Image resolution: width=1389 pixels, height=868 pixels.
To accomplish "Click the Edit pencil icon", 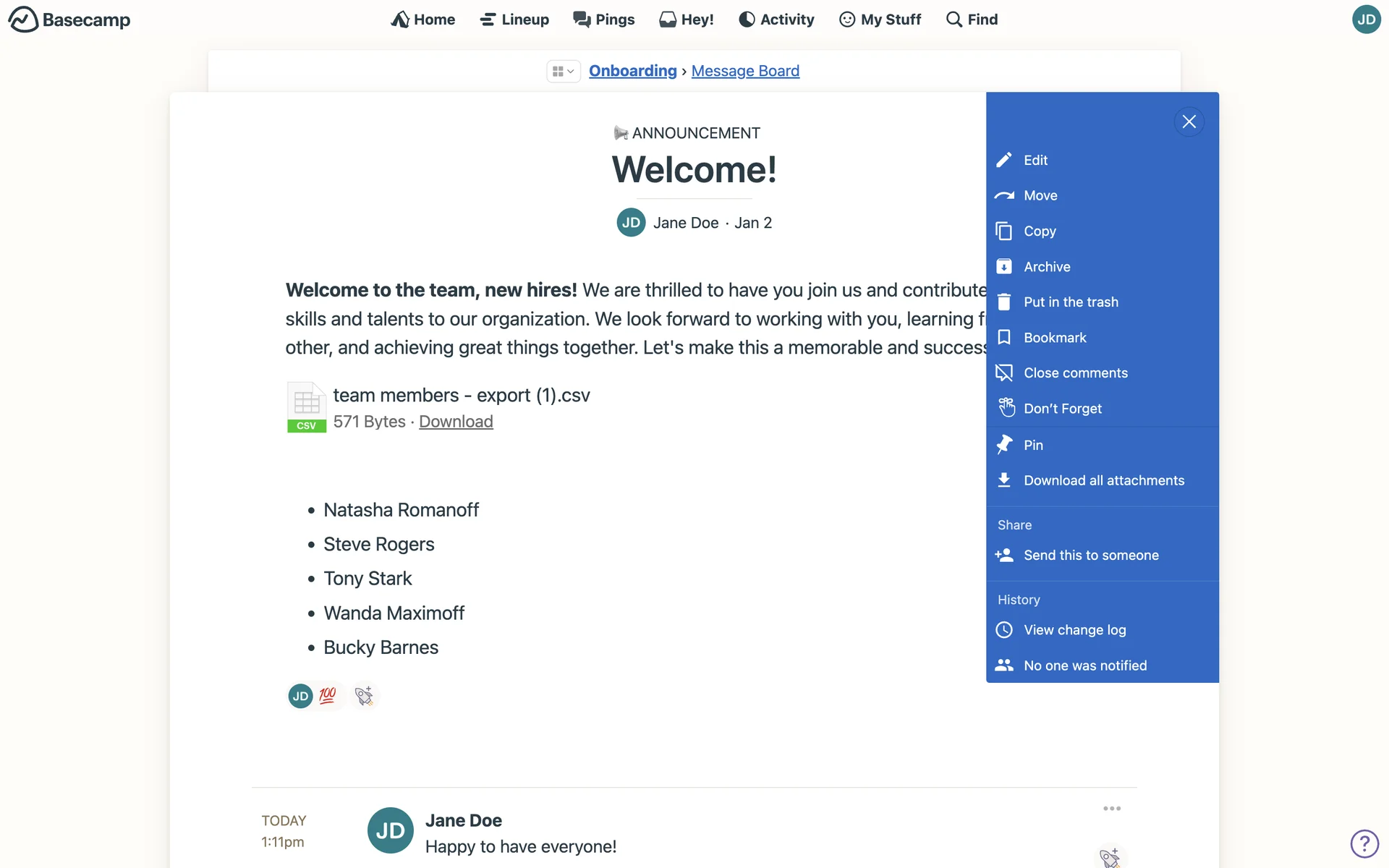I will [1004, 160].
